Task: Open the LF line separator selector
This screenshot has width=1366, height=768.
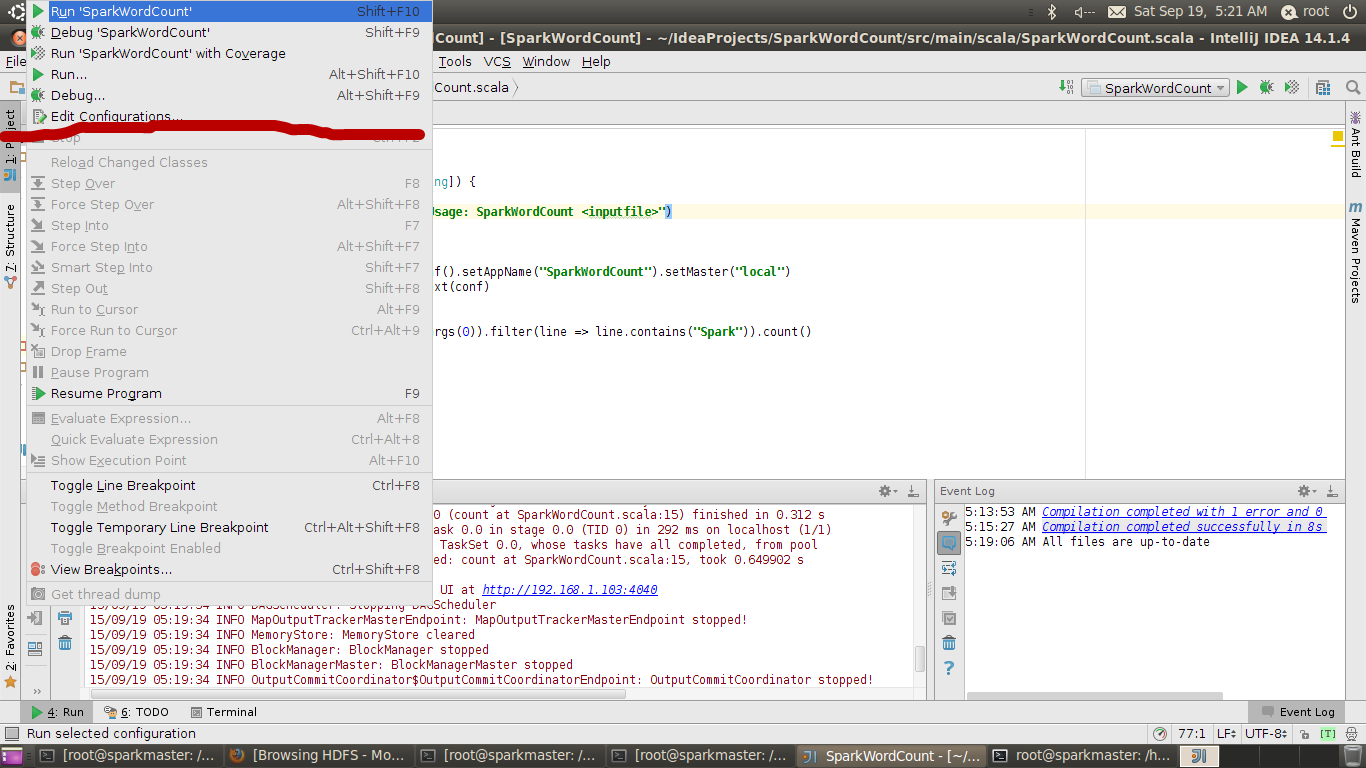Action: coord(1226,734)
